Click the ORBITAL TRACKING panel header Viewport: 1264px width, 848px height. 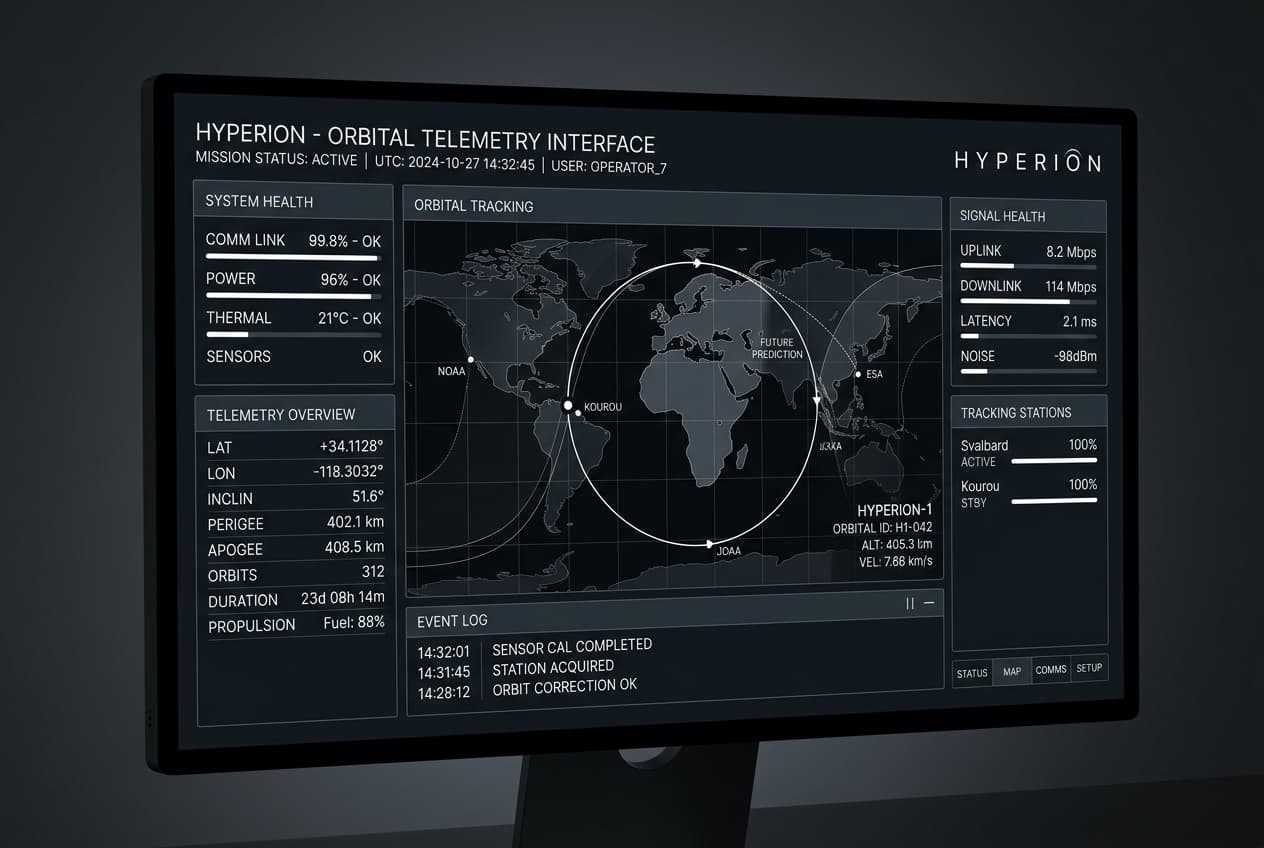click(x=671, y=205)
